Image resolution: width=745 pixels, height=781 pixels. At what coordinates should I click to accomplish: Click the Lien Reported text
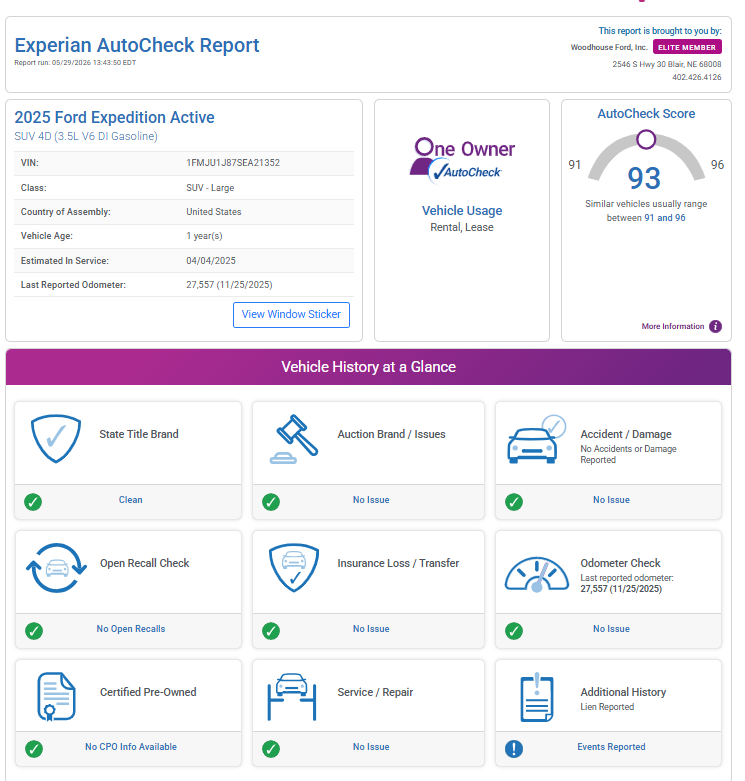(x=607, y=707)
